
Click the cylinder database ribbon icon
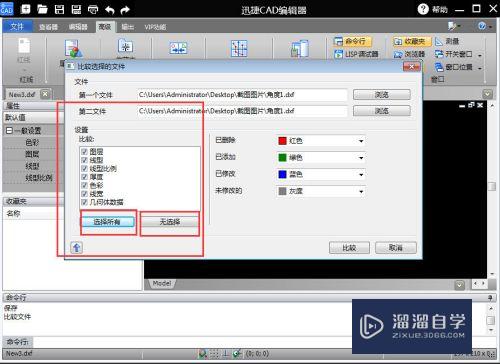point(300,49)
